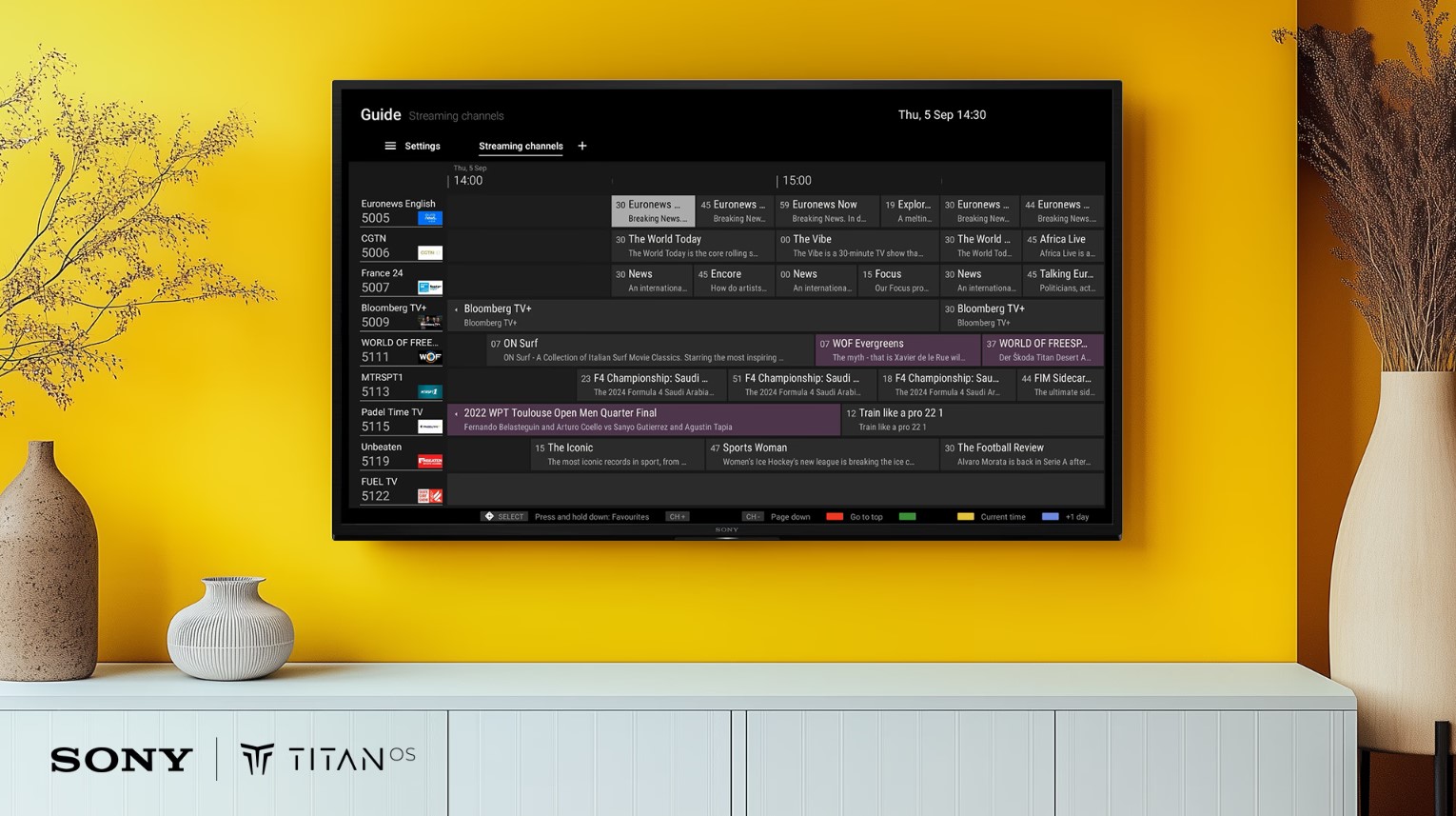Click the CH+ key hint
This screenshot has height=816, width=1456.
click(x=677, y=517)
